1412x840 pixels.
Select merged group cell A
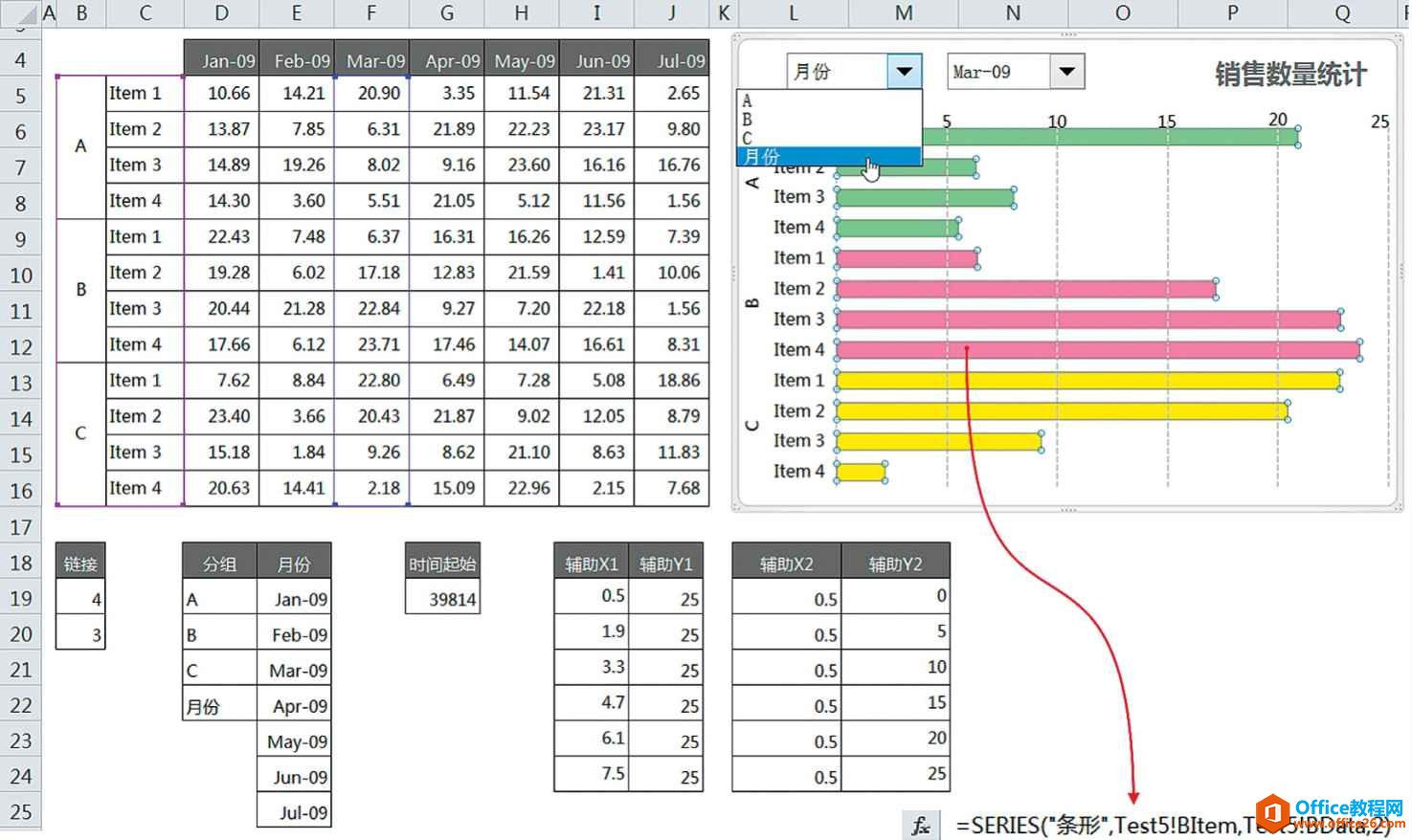[81, 146]
